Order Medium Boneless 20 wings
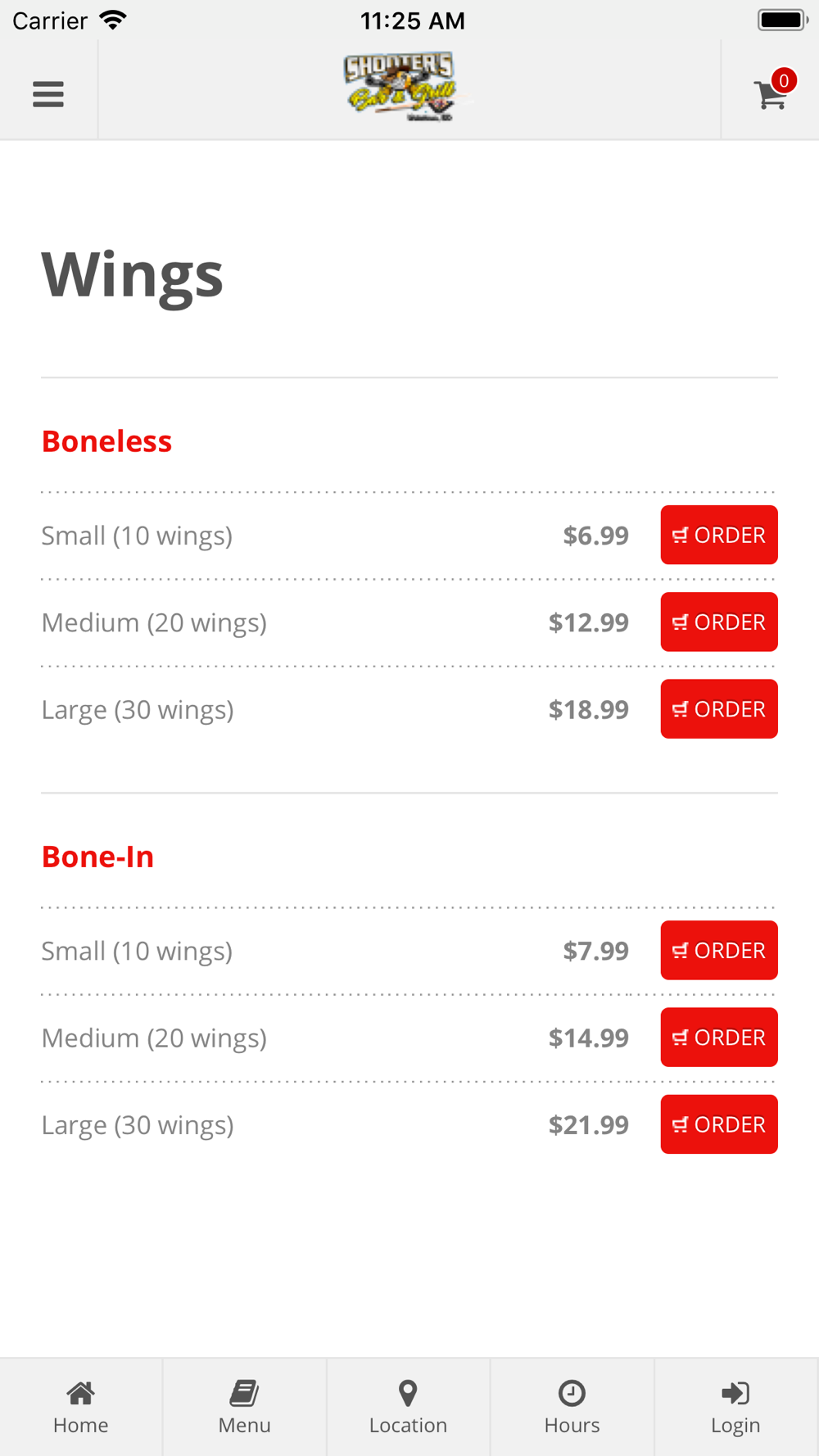This screenshot has width=819, height=1456. pos(718,622)
